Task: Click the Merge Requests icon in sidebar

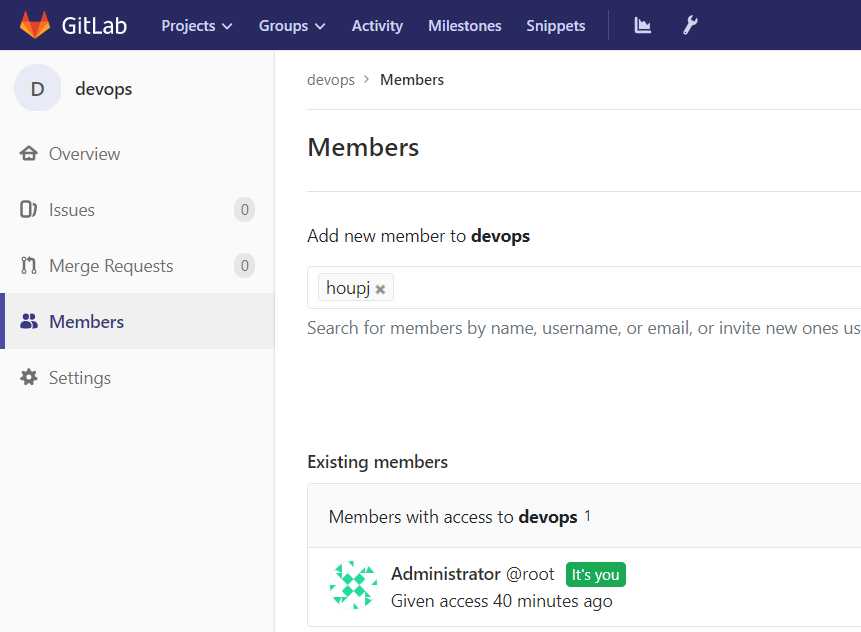Action: pos(29,265)
